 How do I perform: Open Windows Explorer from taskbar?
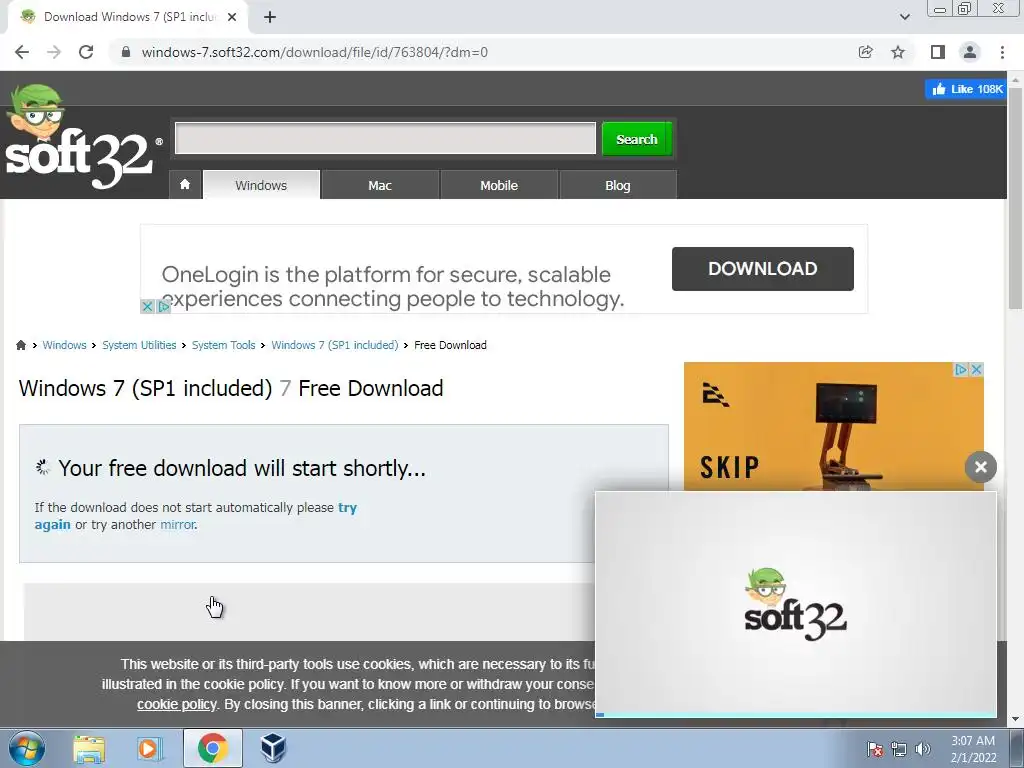[89, 748]
